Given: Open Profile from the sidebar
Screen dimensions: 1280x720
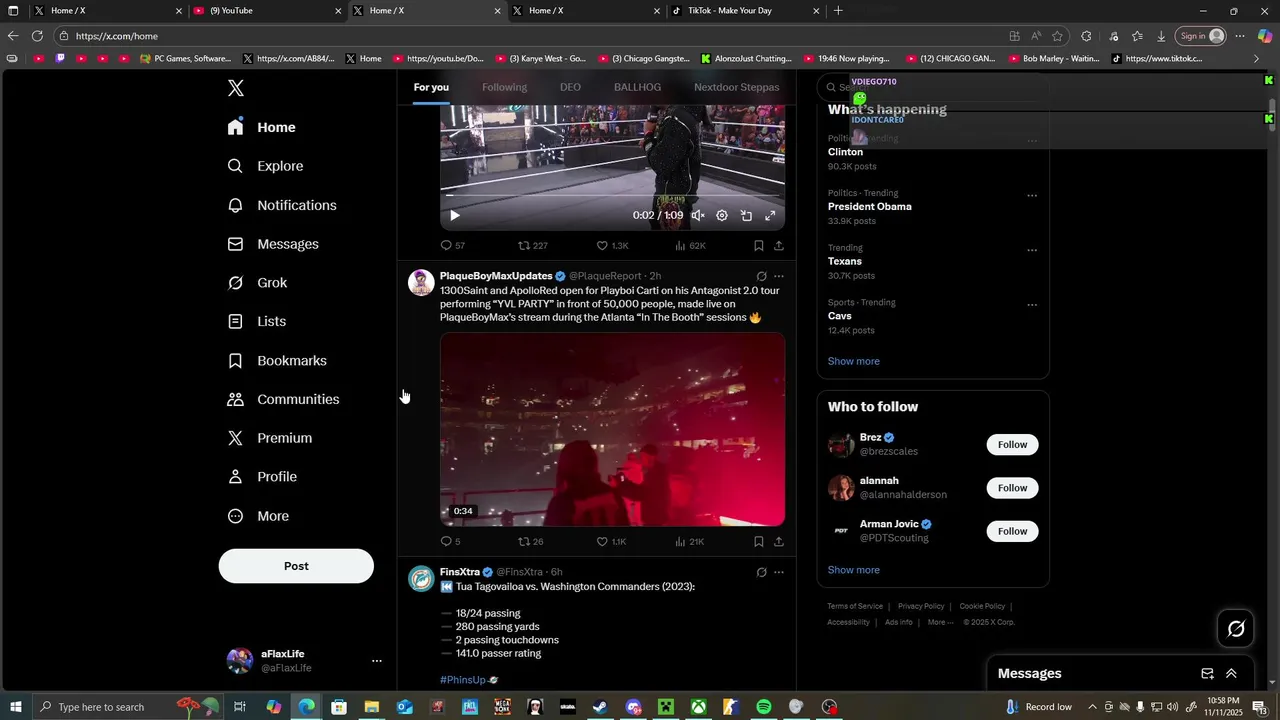Looking at the screenshot, I should pyautogui.click(x=262, y=477).
